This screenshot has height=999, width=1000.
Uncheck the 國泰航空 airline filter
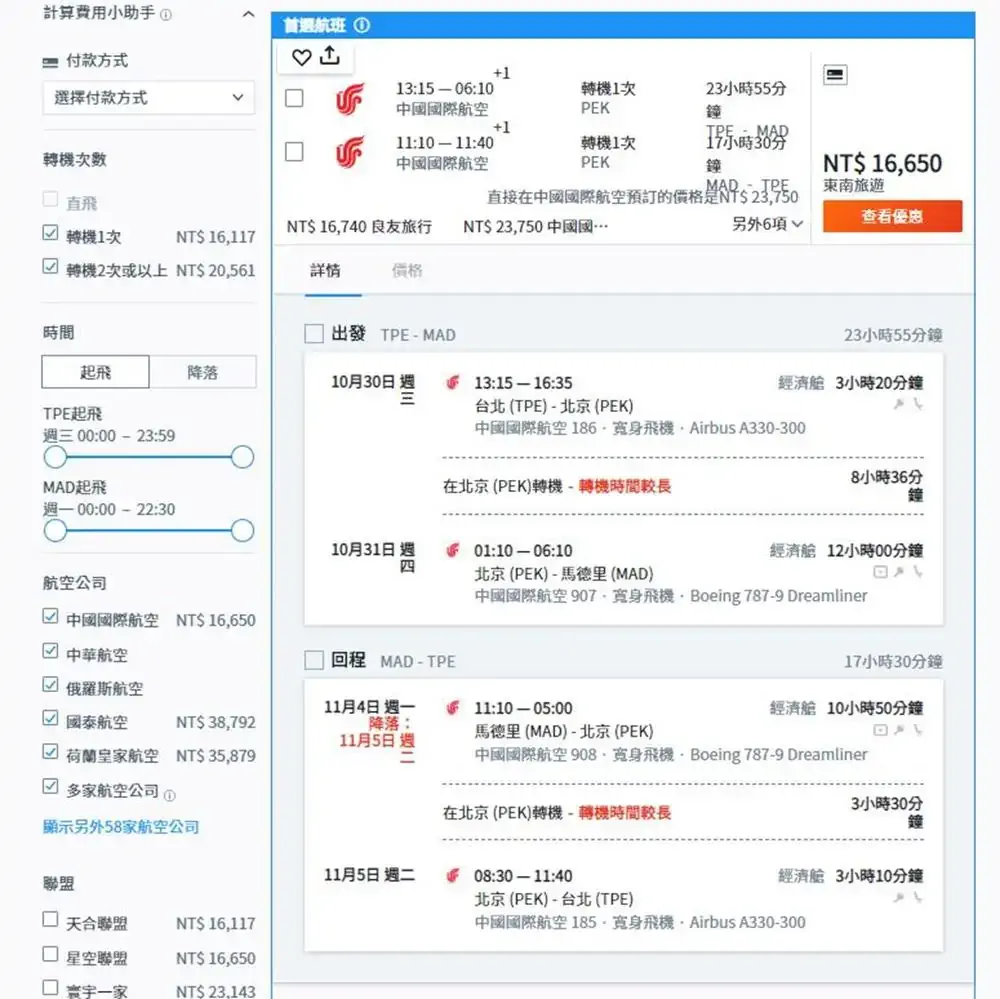point(50,719)
